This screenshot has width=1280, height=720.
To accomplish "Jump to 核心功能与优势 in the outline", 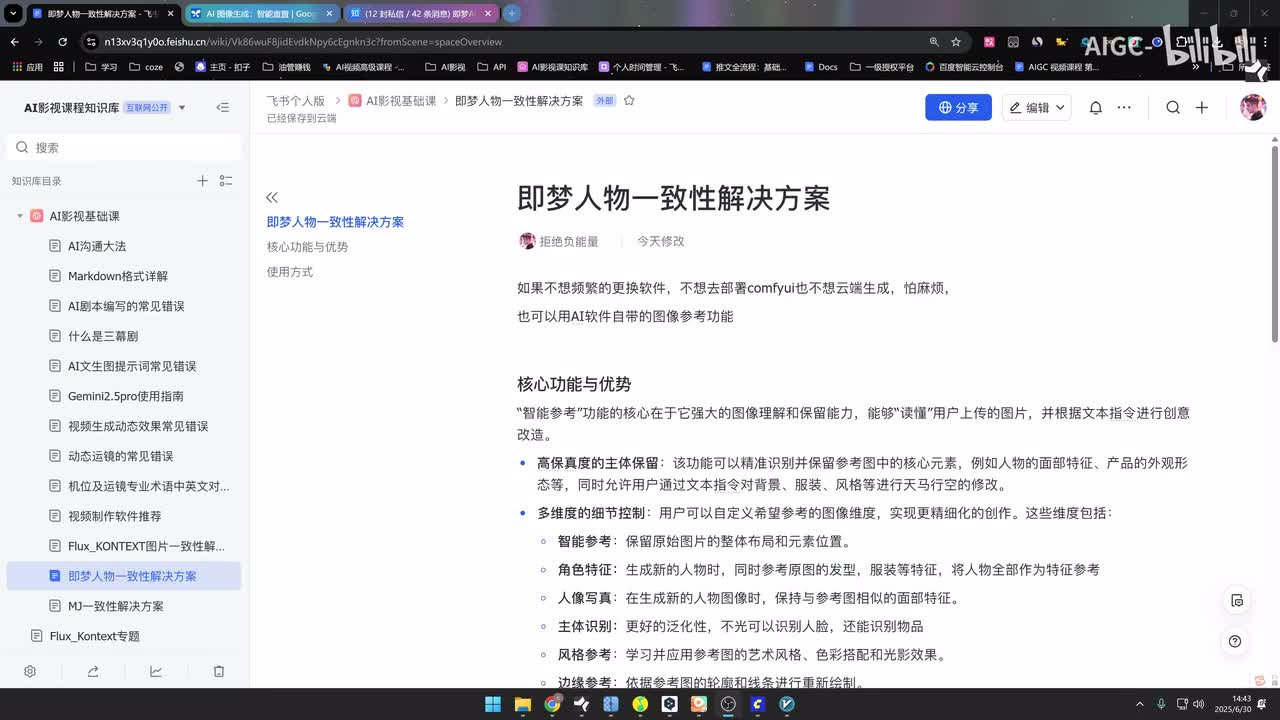I will click(308, 247).
